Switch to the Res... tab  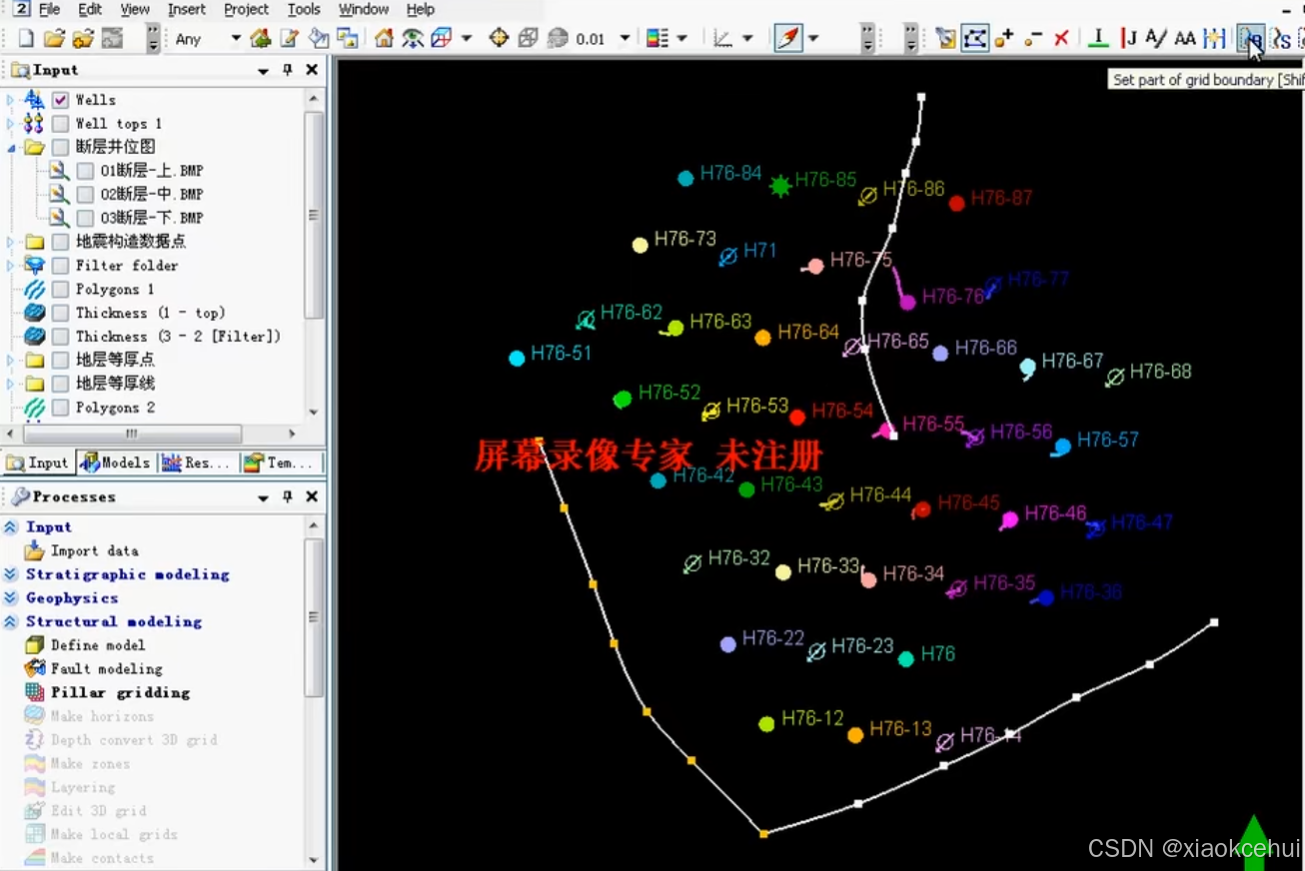click(198, 462)
